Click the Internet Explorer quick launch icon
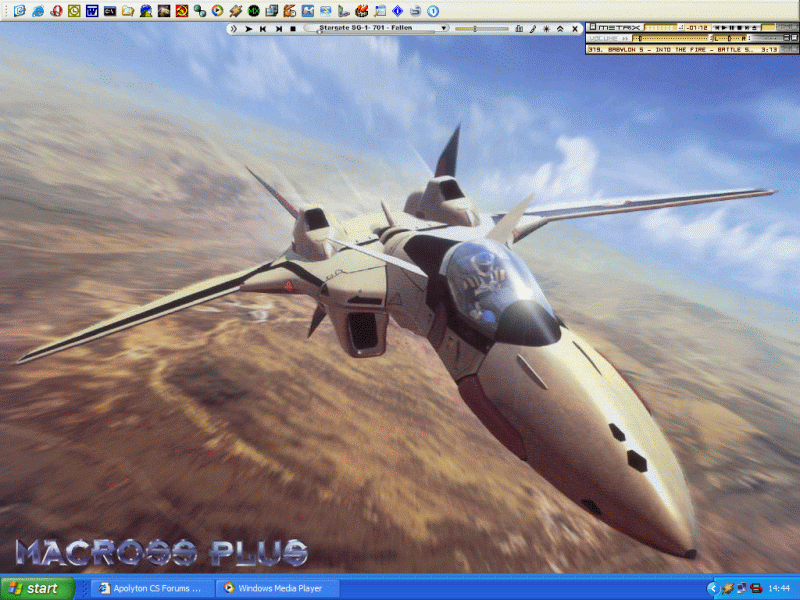Viewport: 800px width, 600px height. [x=38, y=11]
